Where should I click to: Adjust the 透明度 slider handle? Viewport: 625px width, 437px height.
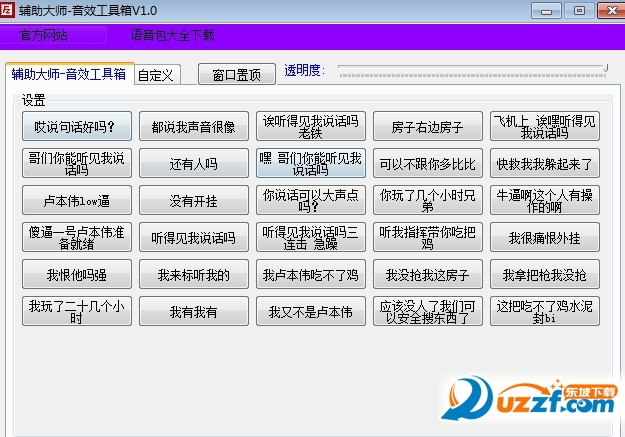tap(605, 69)
